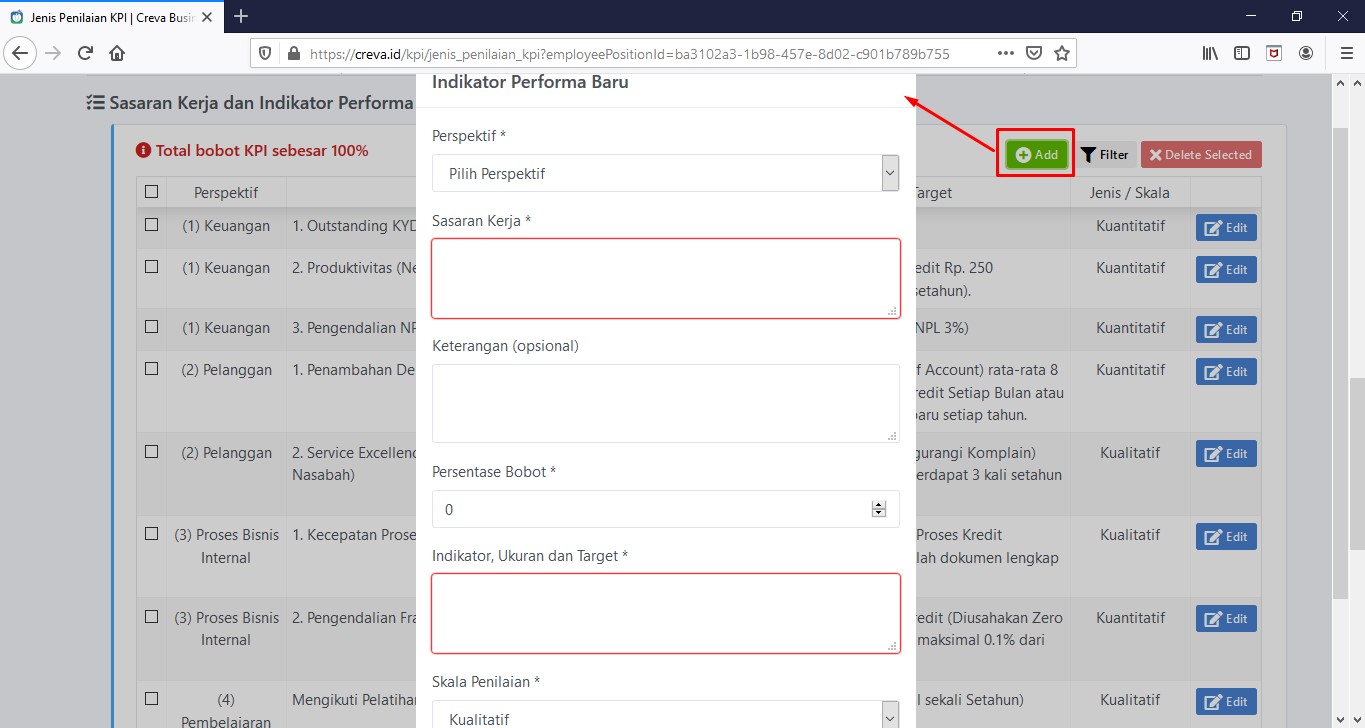1365x728 pixels.
Task: Click the Perspektif column header
Action: coord(226,192)
